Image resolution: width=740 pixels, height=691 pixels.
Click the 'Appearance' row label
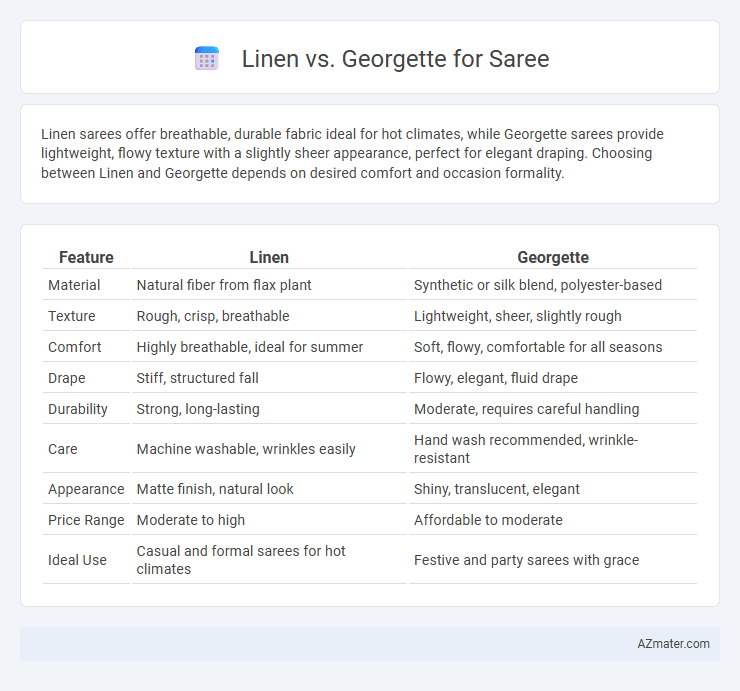coord(86,489)
